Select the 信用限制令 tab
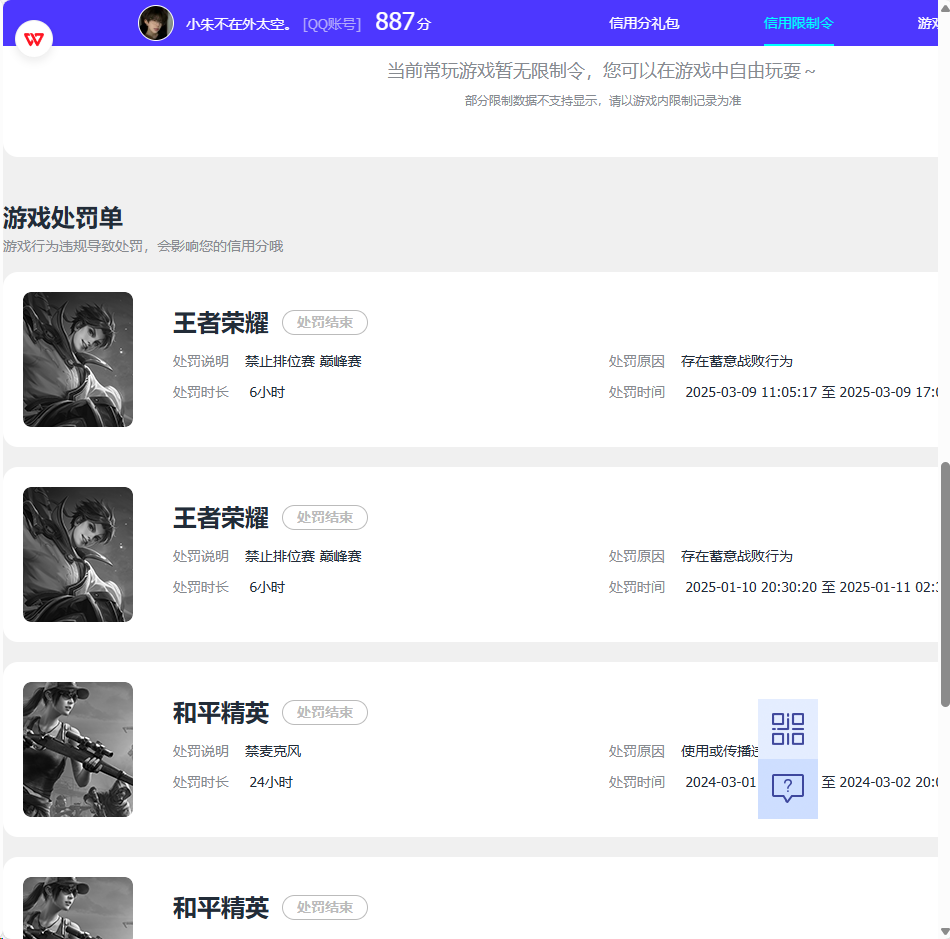This screenshot has height=939, width=950. 799,23
